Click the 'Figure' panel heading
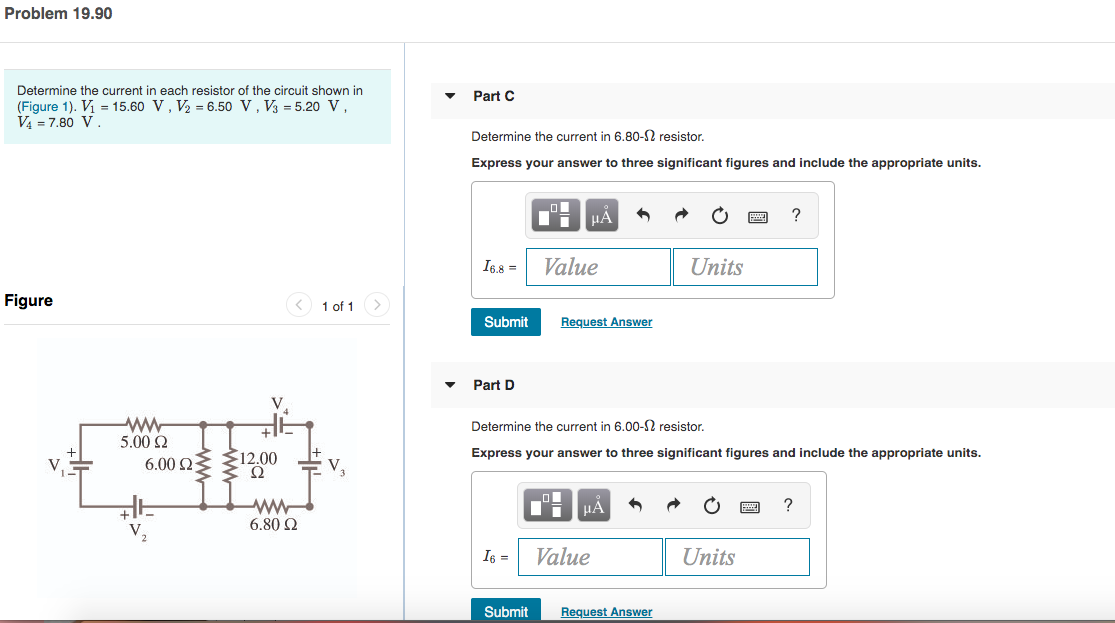This screenshot has height=623, width=1115. click(28, 300)
